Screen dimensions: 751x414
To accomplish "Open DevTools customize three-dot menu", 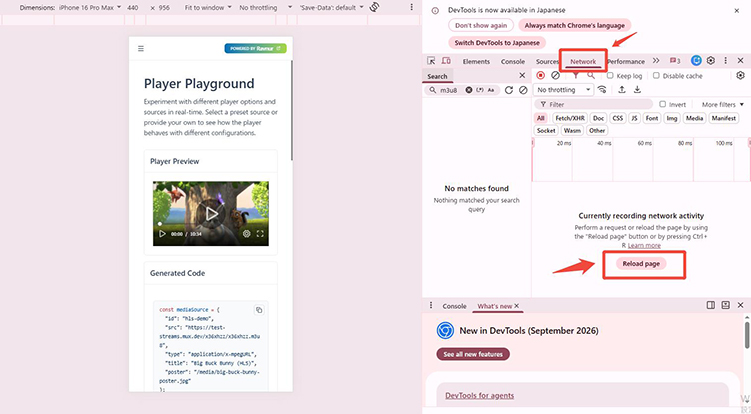I will click(x=725, y=60).
